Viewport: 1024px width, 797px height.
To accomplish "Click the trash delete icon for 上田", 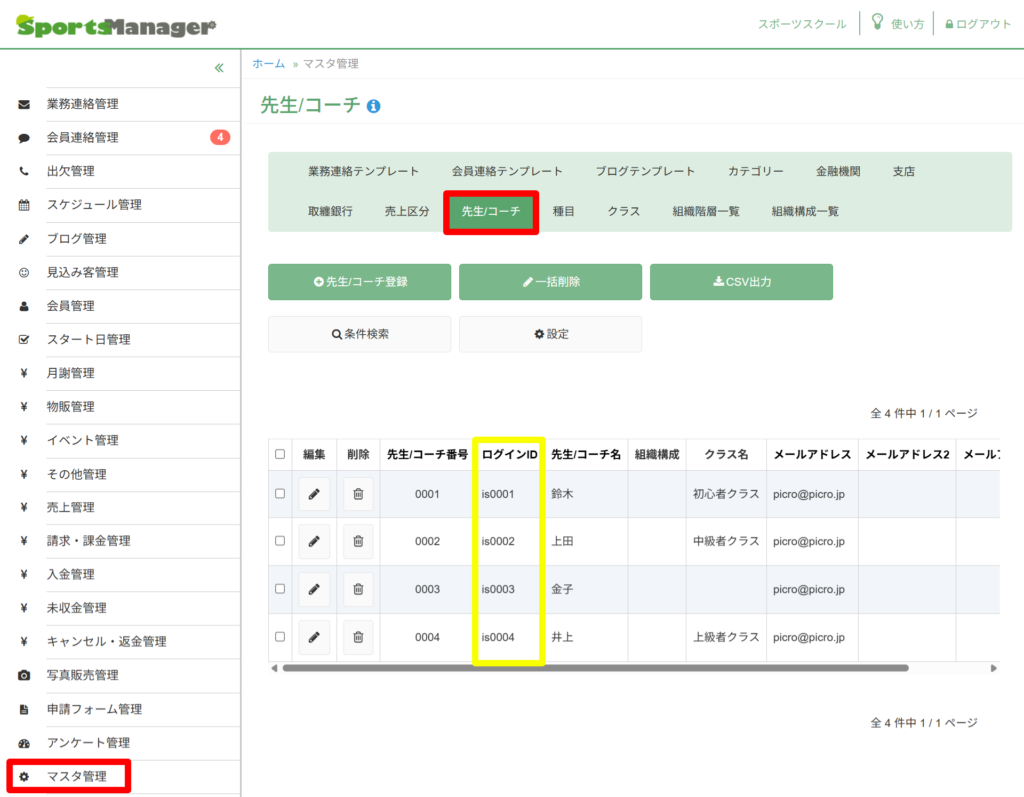I will click(x=358, y=541).
